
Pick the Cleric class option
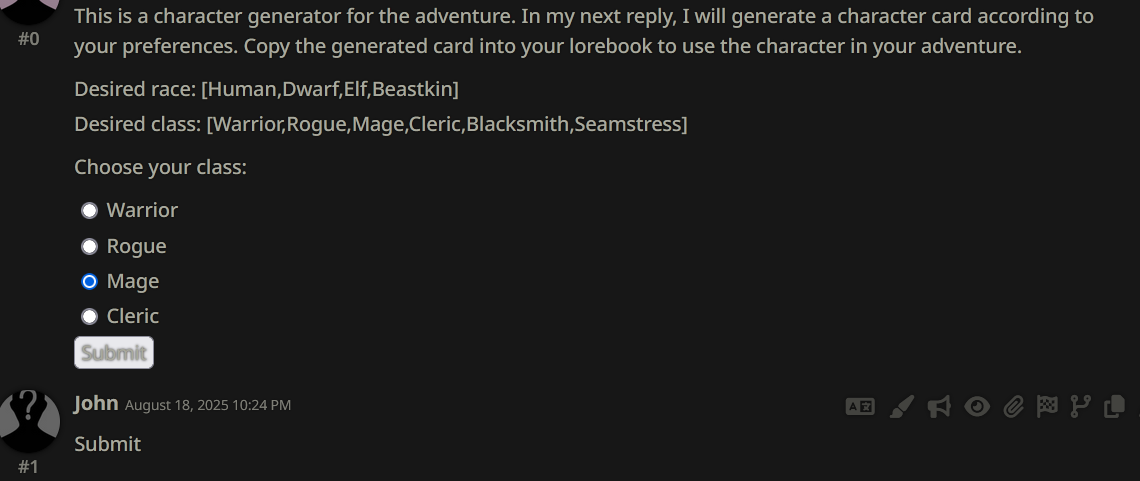pyautogui.click(x=90, y=316)
